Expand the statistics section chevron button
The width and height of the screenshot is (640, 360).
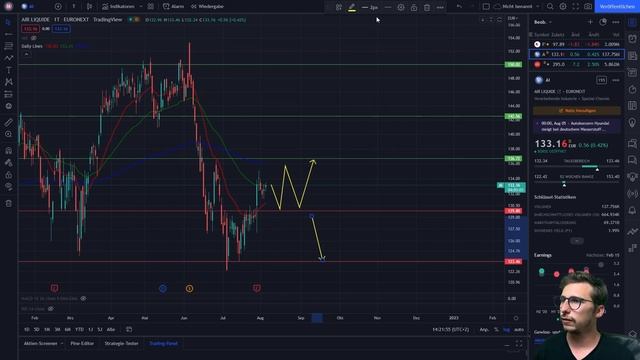[x=577, y=241]
